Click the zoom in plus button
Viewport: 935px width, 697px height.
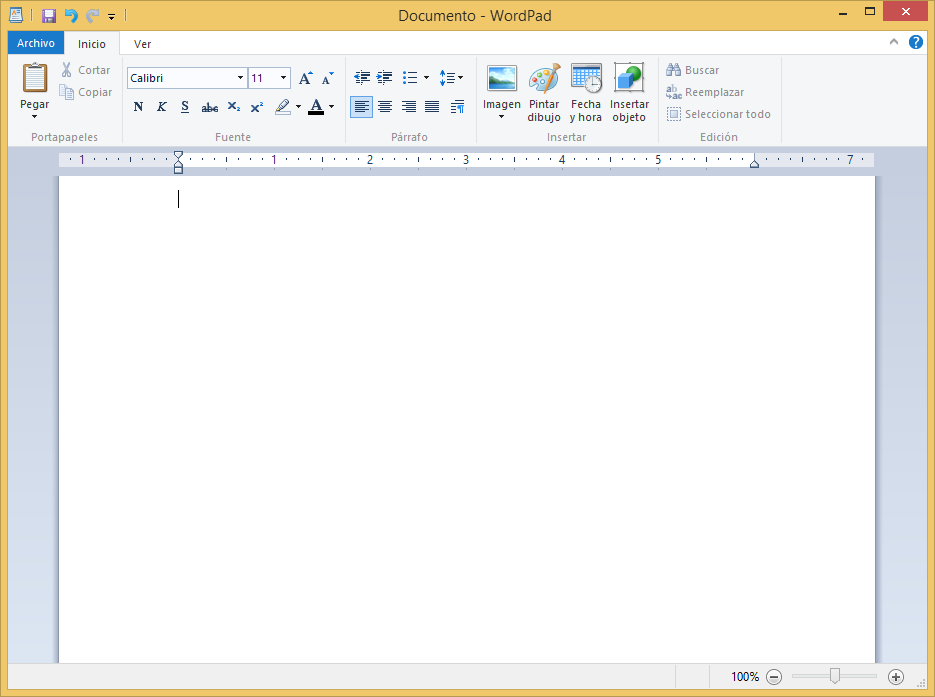(896, 677)
